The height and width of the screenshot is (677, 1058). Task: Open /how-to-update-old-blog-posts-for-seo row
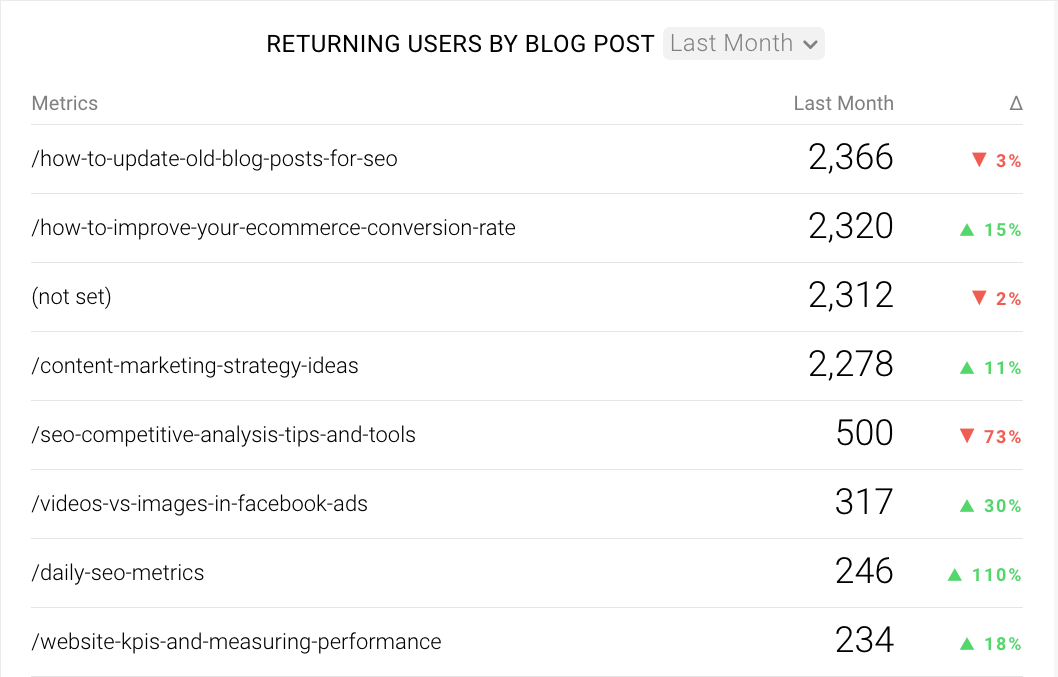pyautogui.click(x=527, y=159)
